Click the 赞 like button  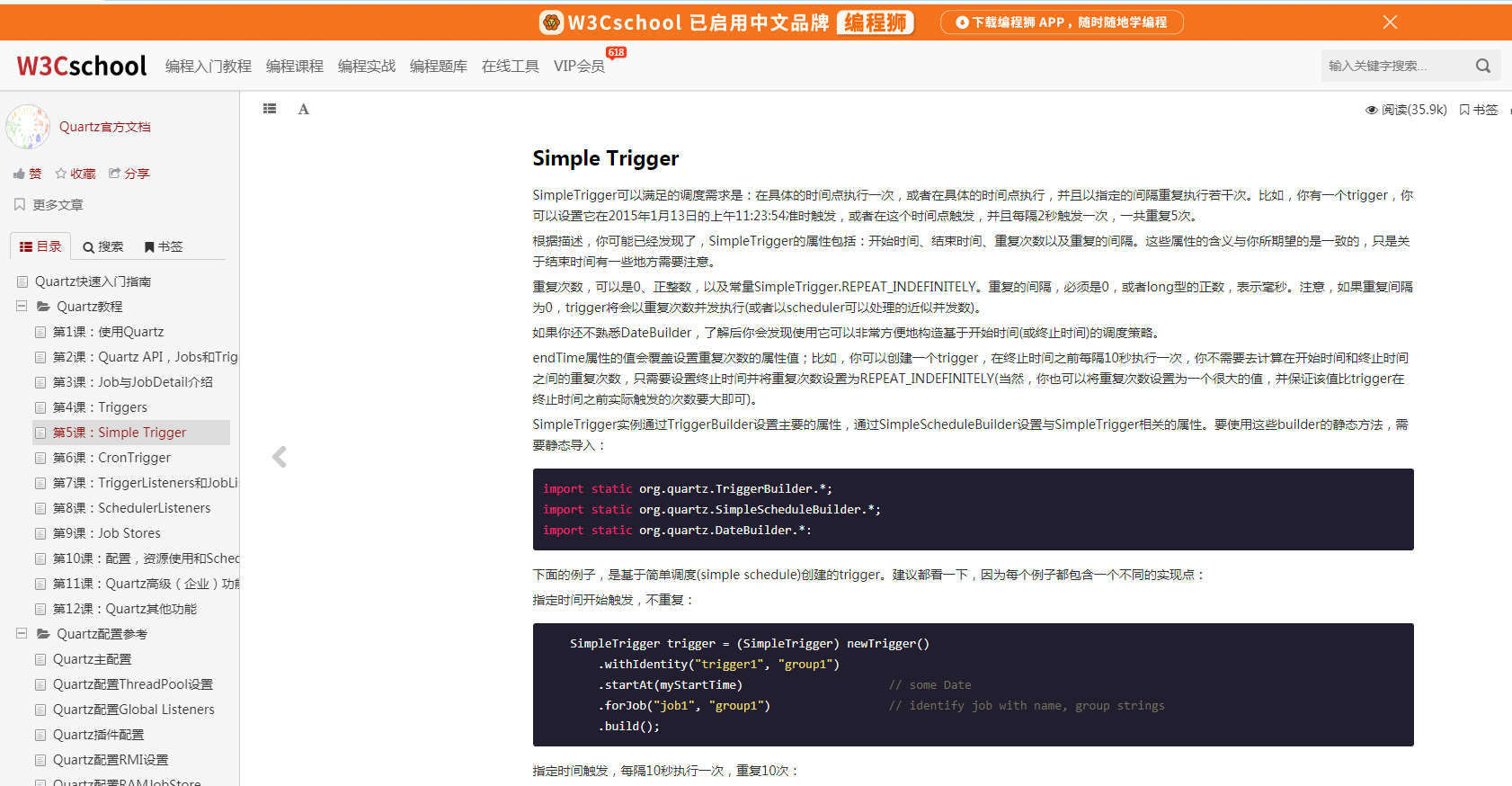[x=28, y=174]
